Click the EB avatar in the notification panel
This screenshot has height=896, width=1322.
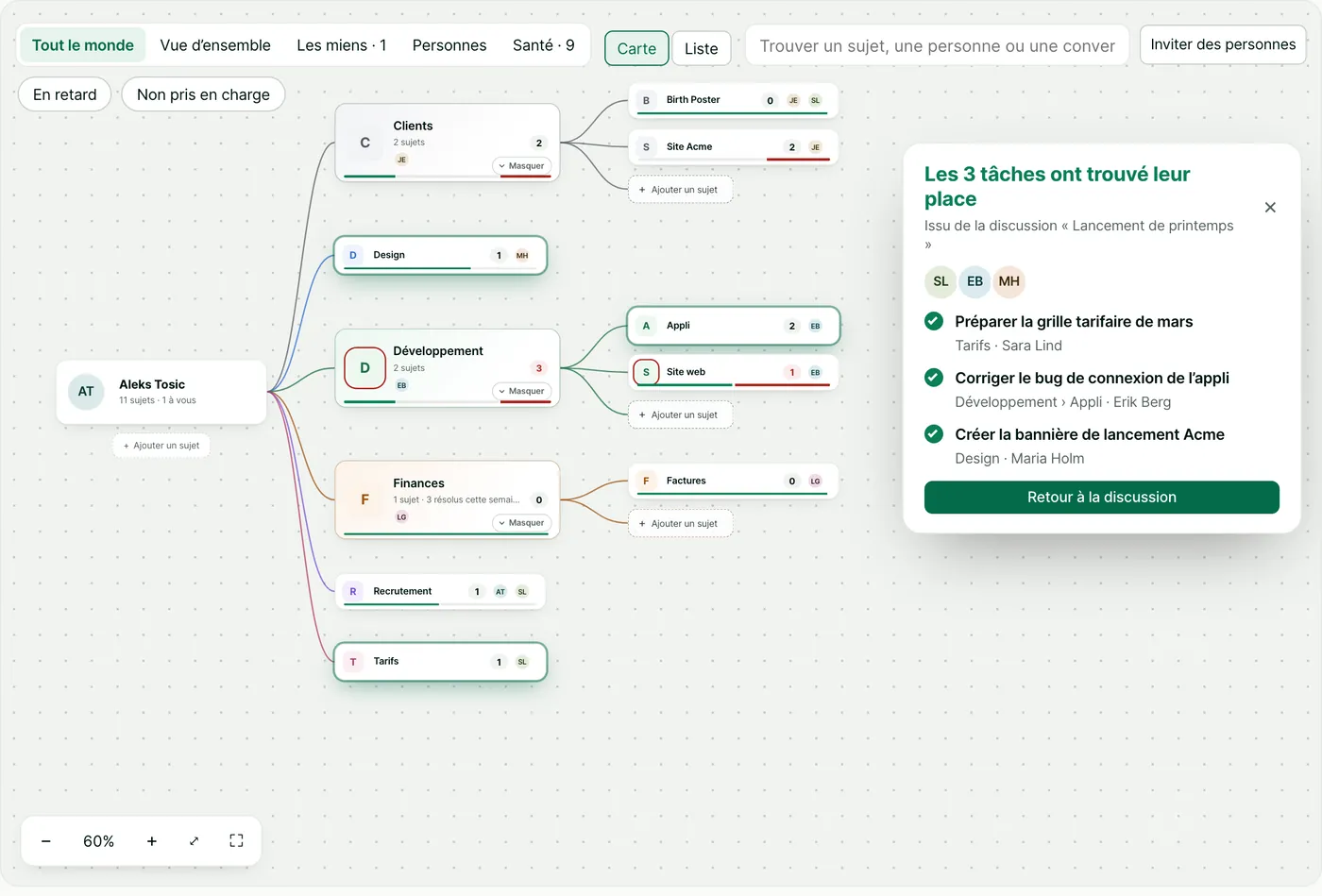[x=975, y=281]
